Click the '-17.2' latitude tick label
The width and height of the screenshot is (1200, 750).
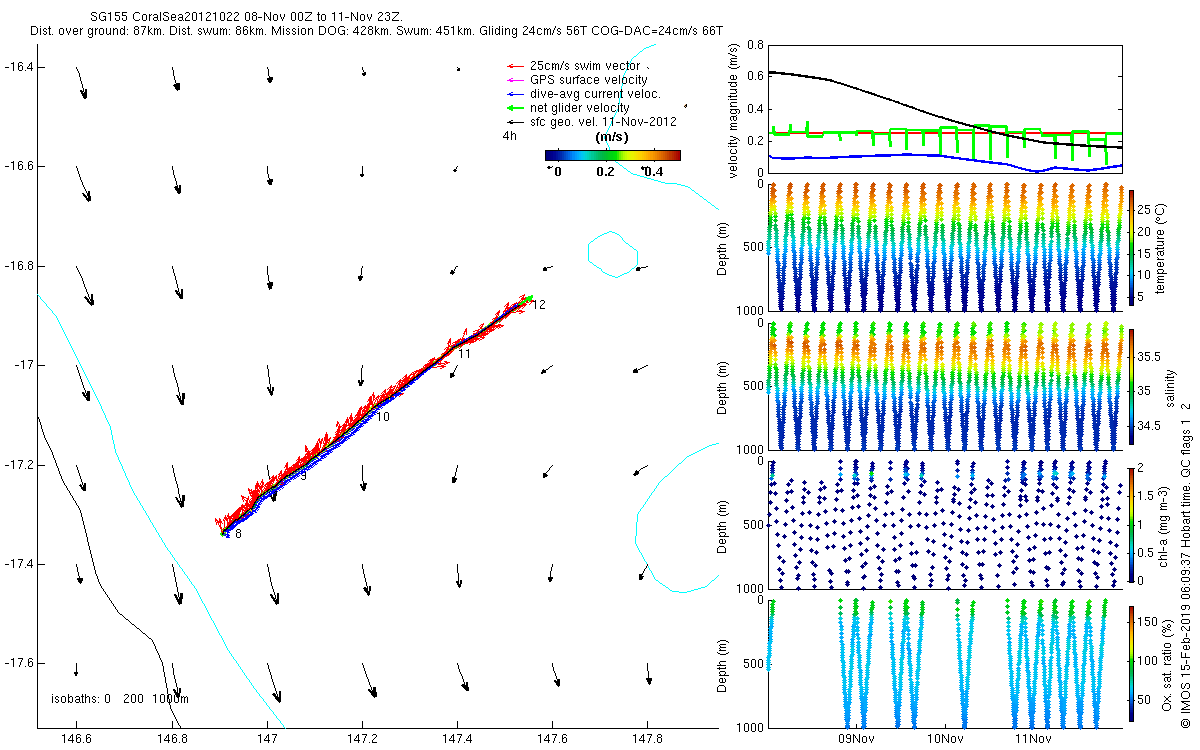point(19,466)
